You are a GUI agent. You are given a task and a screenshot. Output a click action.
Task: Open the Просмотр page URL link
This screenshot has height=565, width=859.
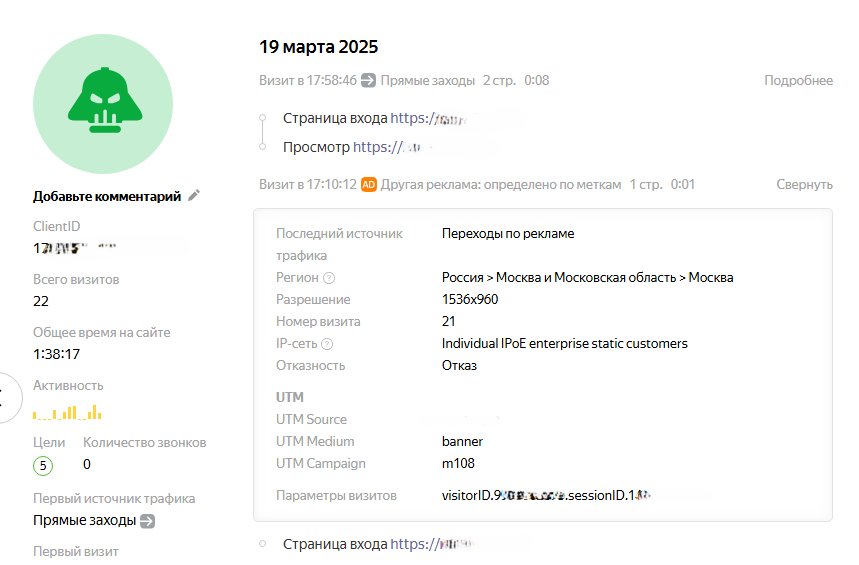coord(395,147)
